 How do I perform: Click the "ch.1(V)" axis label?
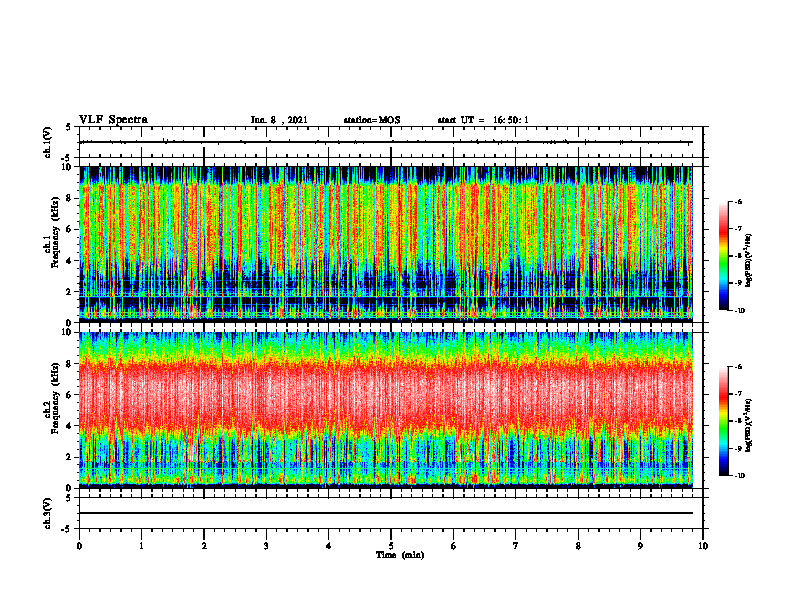(47, 142)
